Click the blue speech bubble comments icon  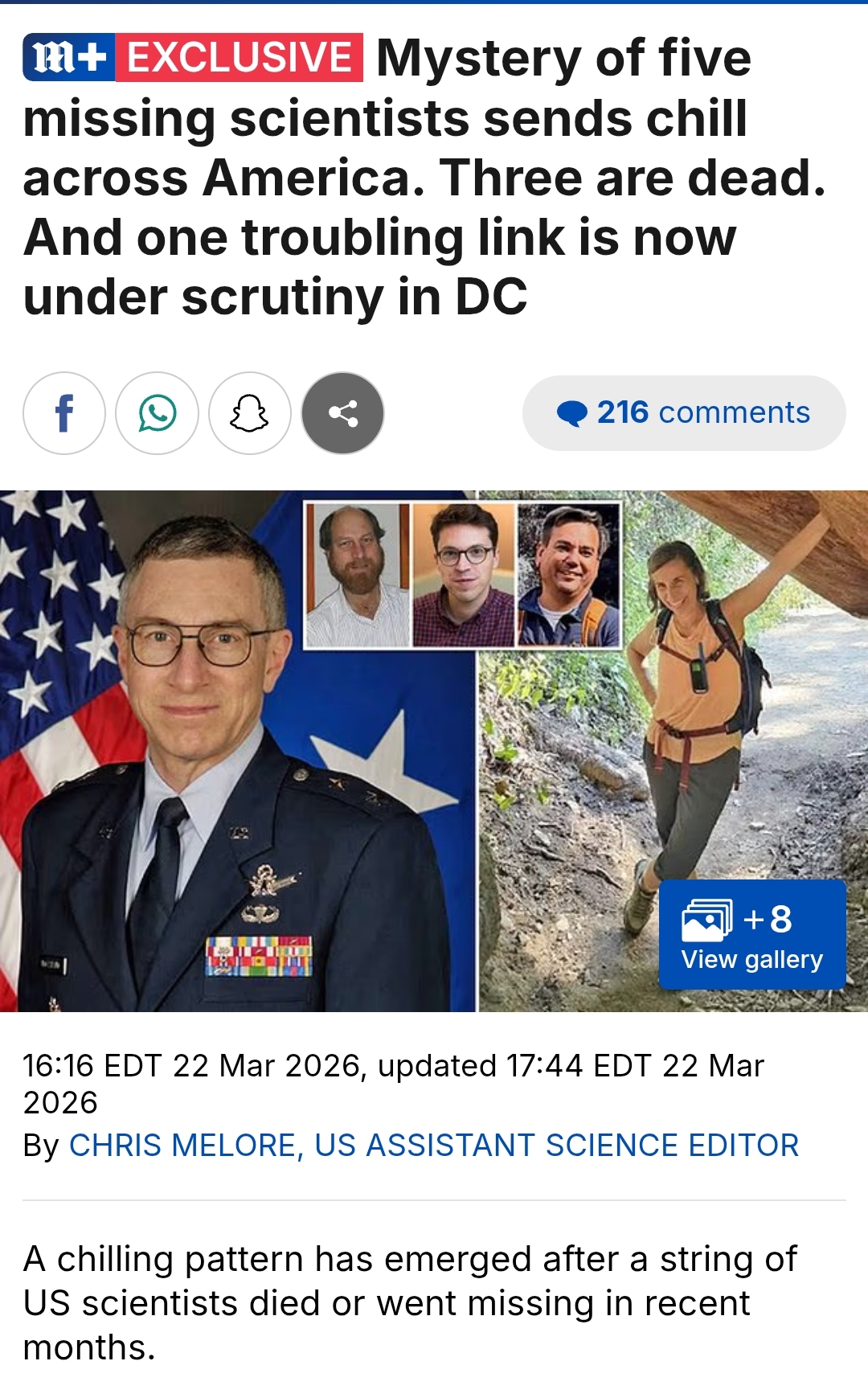pos(572,413)
